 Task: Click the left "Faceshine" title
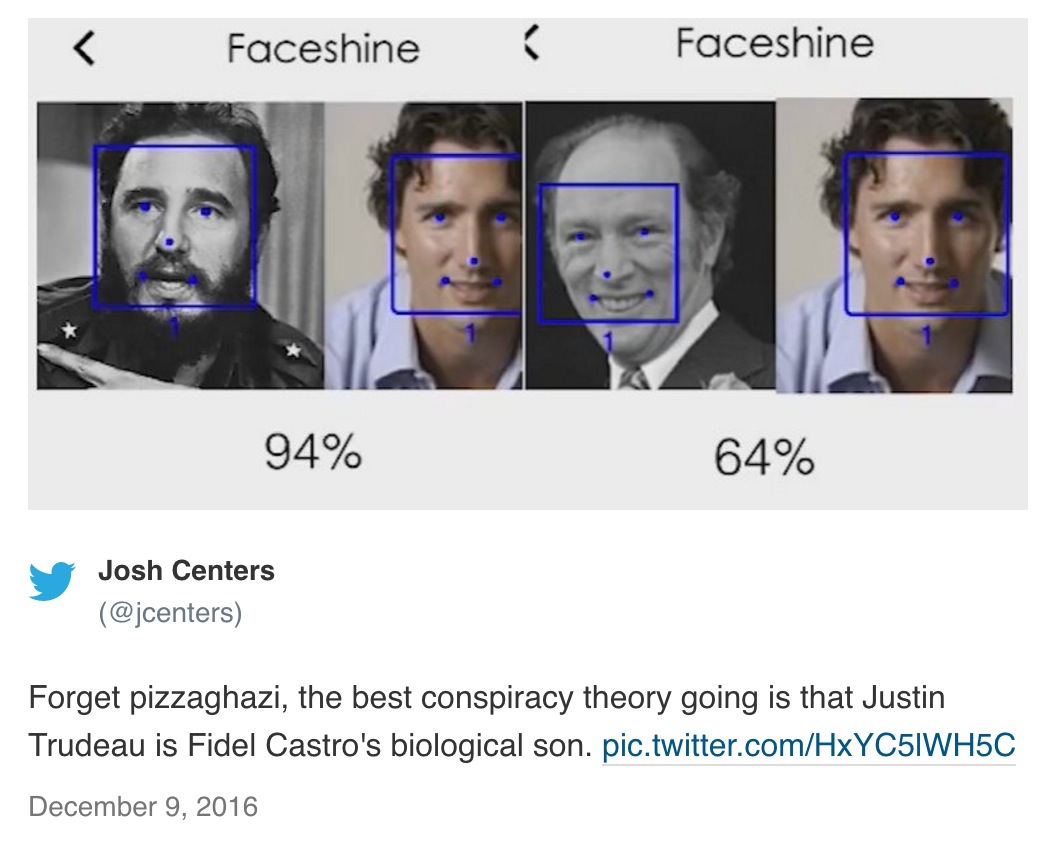[322, 48]
